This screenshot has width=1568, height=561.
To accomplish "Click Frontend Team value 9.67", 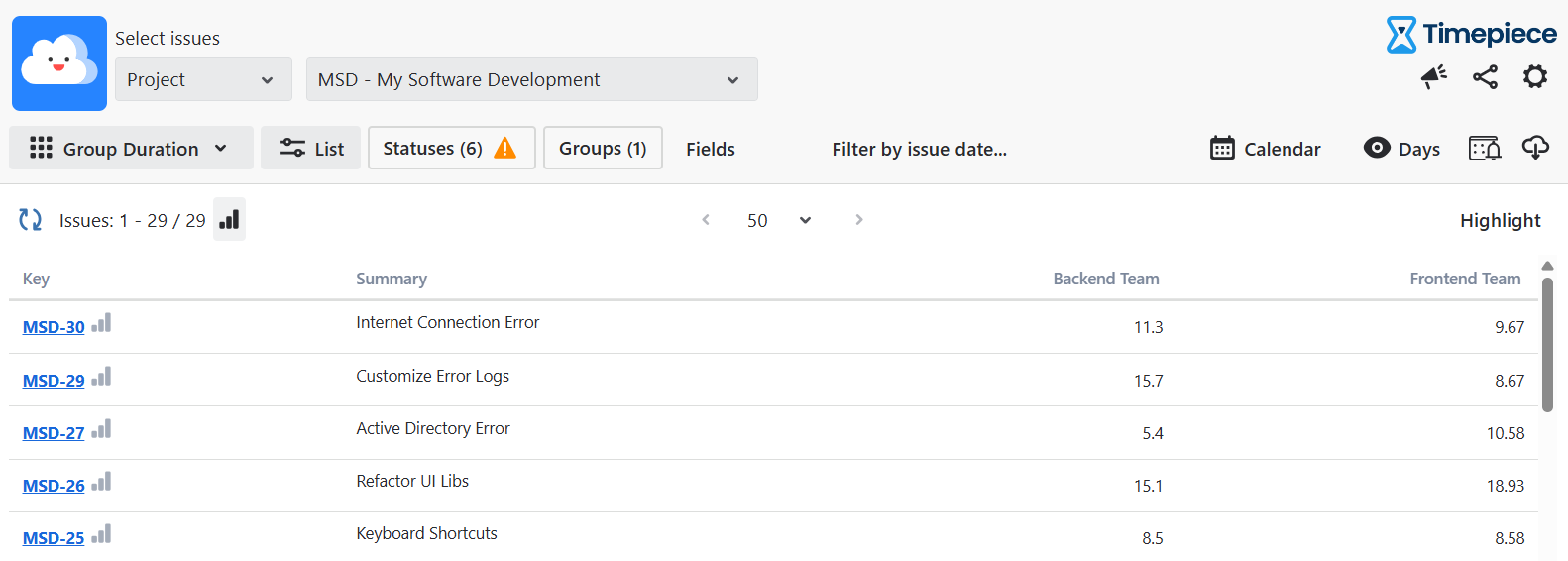I will point(1510,327).
